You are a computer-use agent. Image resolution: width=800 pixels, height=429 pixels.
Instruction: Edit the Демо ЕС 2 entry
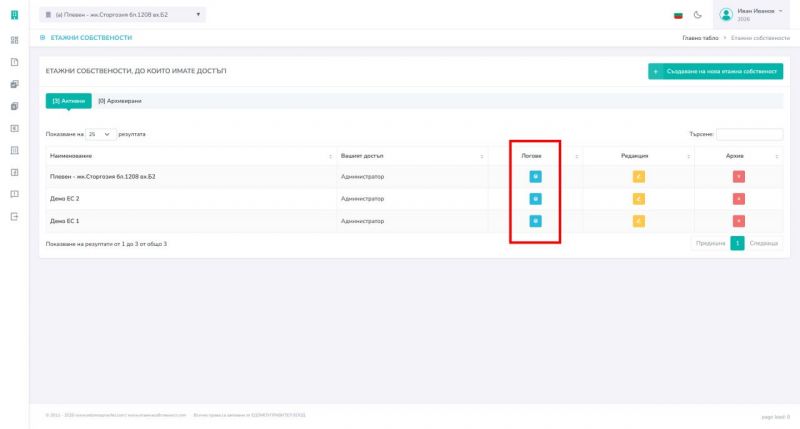639,198
